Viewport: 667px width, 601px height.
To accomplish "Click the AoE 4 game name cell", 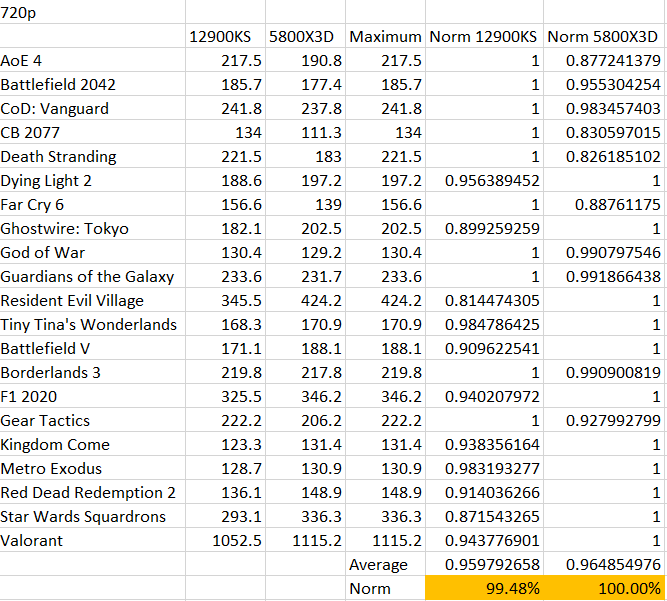I will (x=92, y=60).
